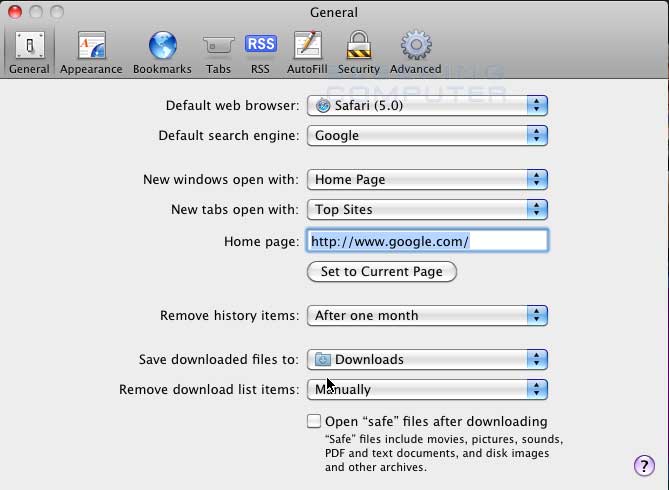Open the Default web browser dropdown
Image resolution: width=669 pixels, height=490 pixels.
pyautogui.click(x=427, y=105)
